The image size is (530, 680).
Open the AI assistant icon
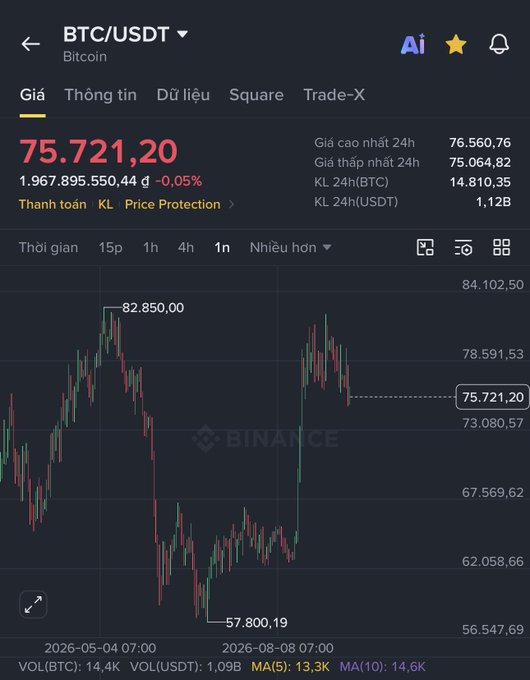point(413,44)
